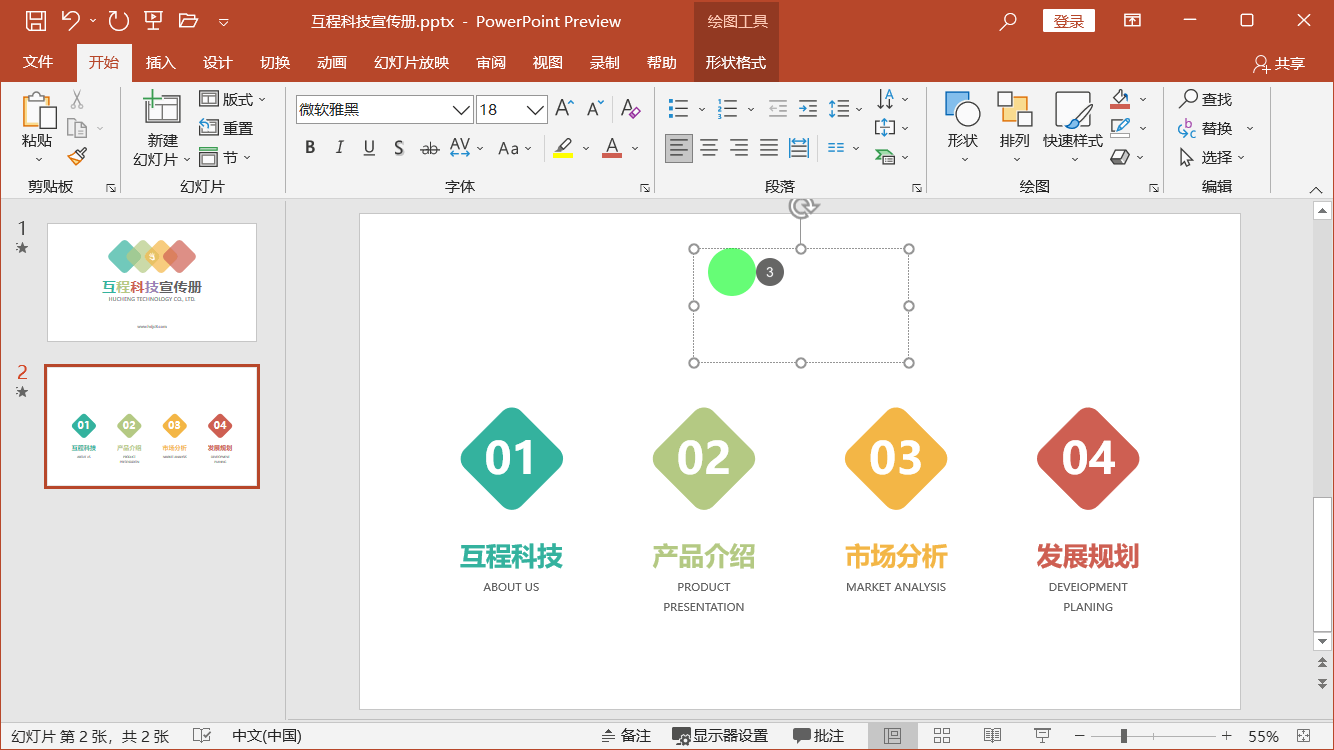
Task: Toggle Bold formatting
Action: 310,148
